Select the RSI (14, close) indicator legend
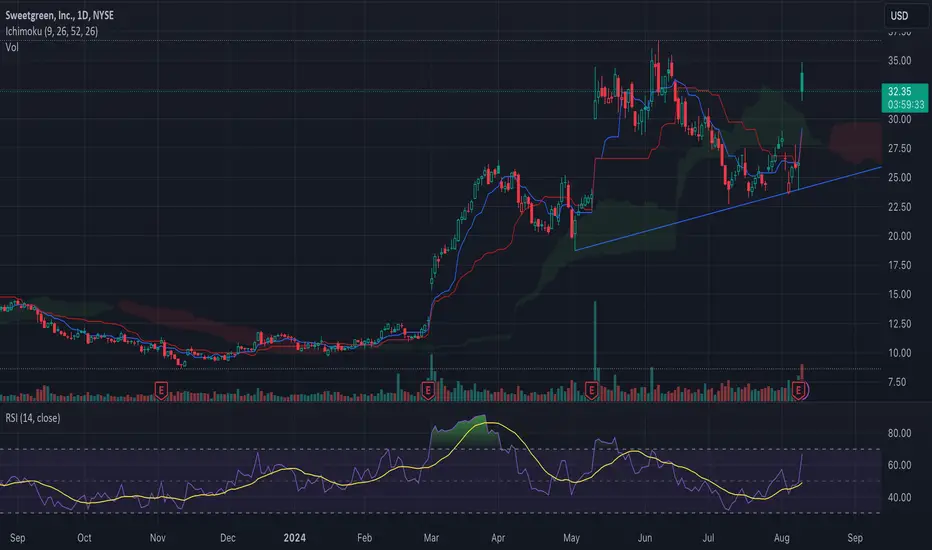This screenshot has width=932, height=550. point(33,418)
